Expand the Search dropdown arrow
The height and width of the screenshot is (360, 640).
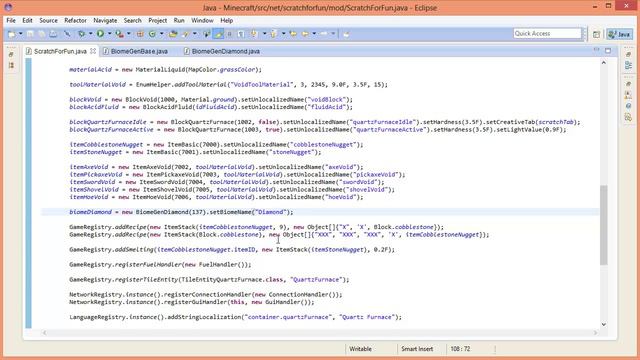tap(195, 34)
